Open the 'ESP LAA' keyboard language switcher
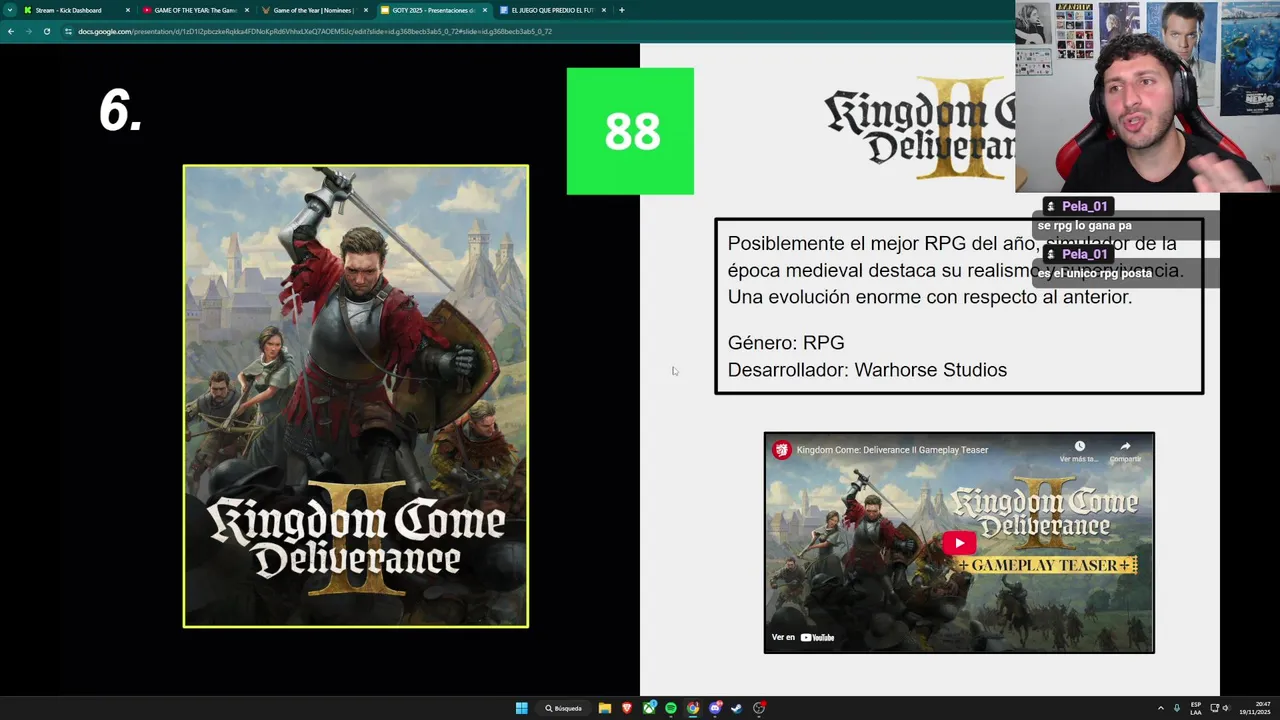 pyautogui.click(x=1196, y=708)
